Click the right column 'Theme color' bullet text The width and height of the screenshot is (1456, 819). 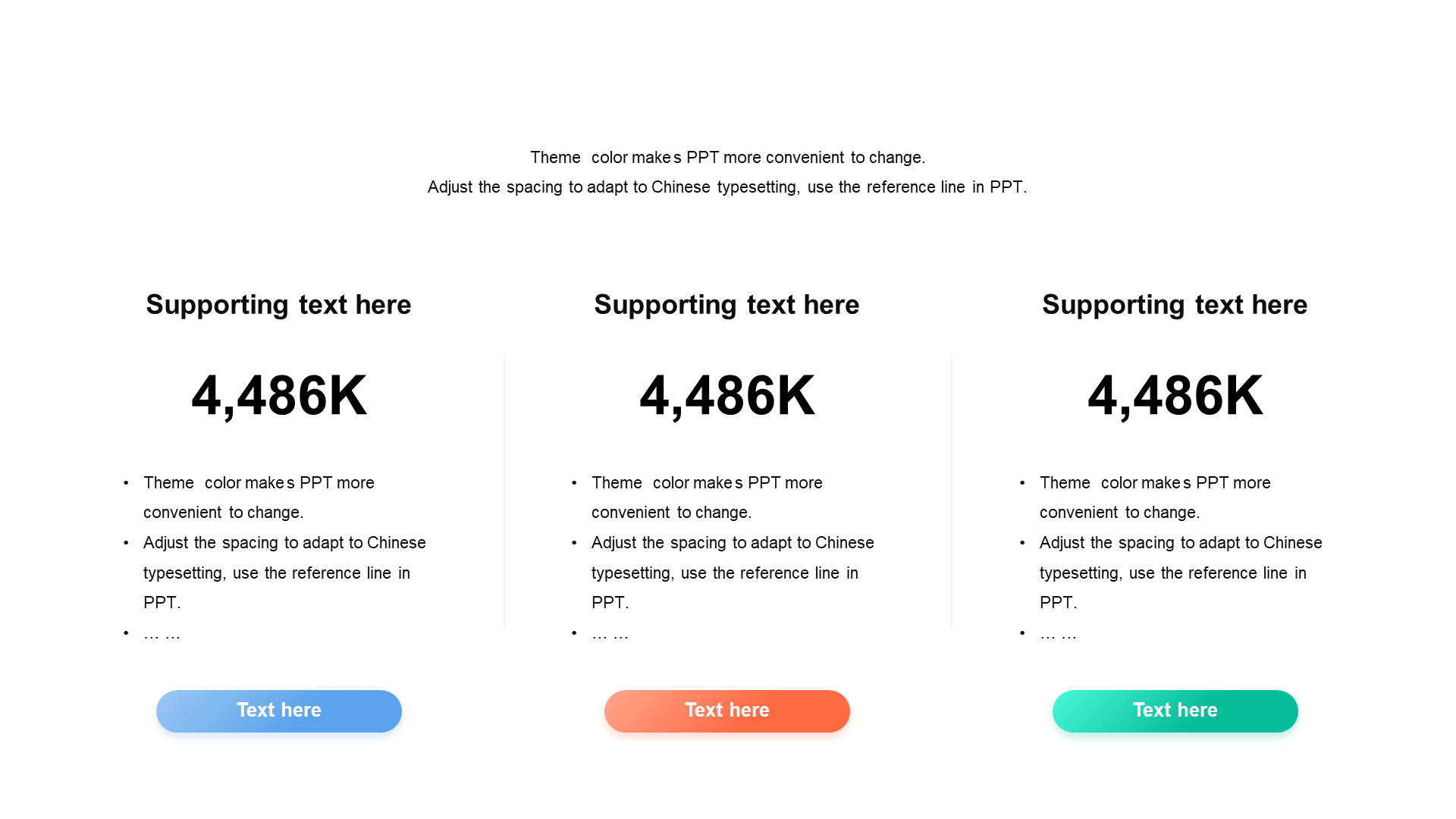coord(1155,497)
